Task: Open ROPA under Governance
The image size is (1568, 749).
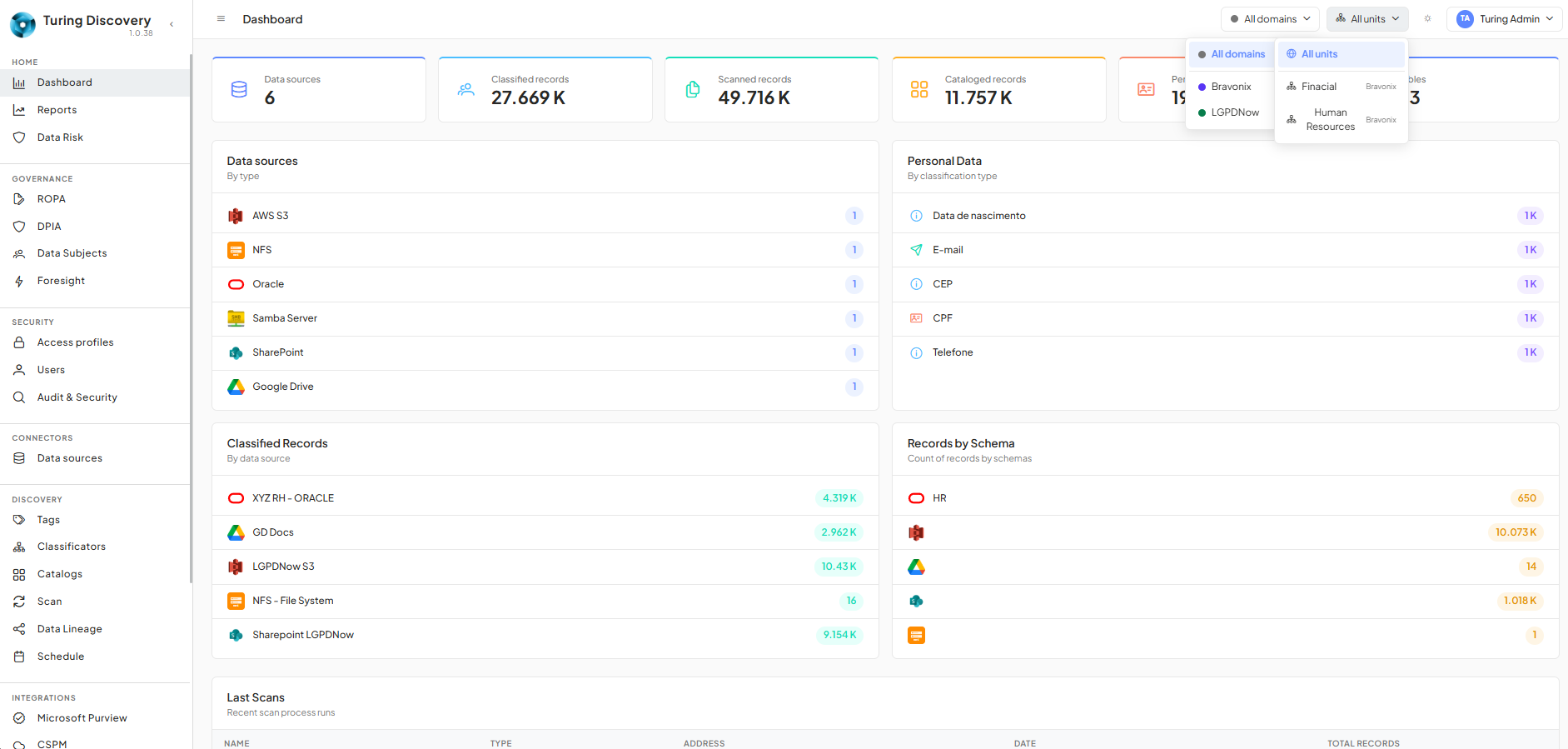Action: click(96, 199)
